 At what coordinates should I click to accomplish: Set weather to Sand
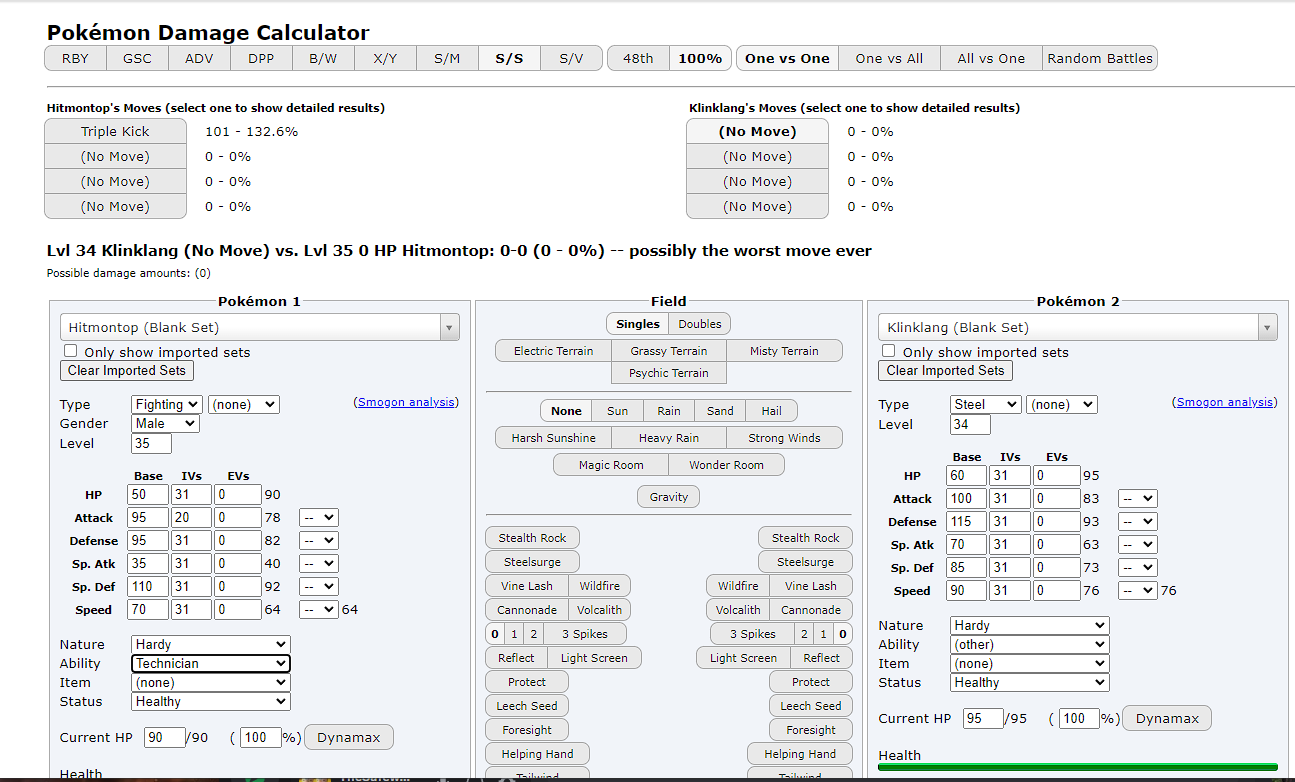(720, 411)
